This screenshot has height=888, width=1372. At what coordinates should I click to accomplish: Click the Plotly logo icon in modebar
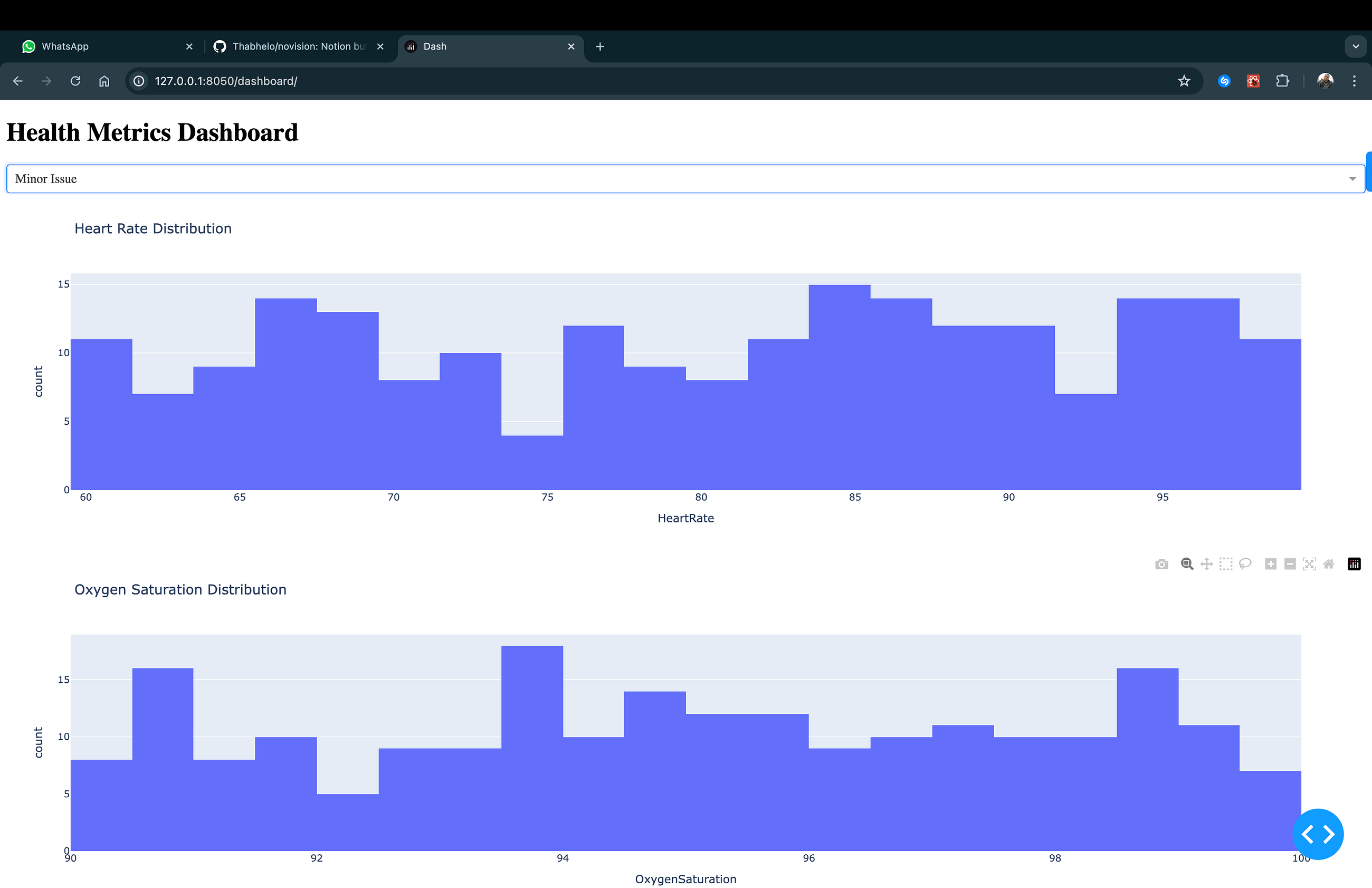(1354, 564)
